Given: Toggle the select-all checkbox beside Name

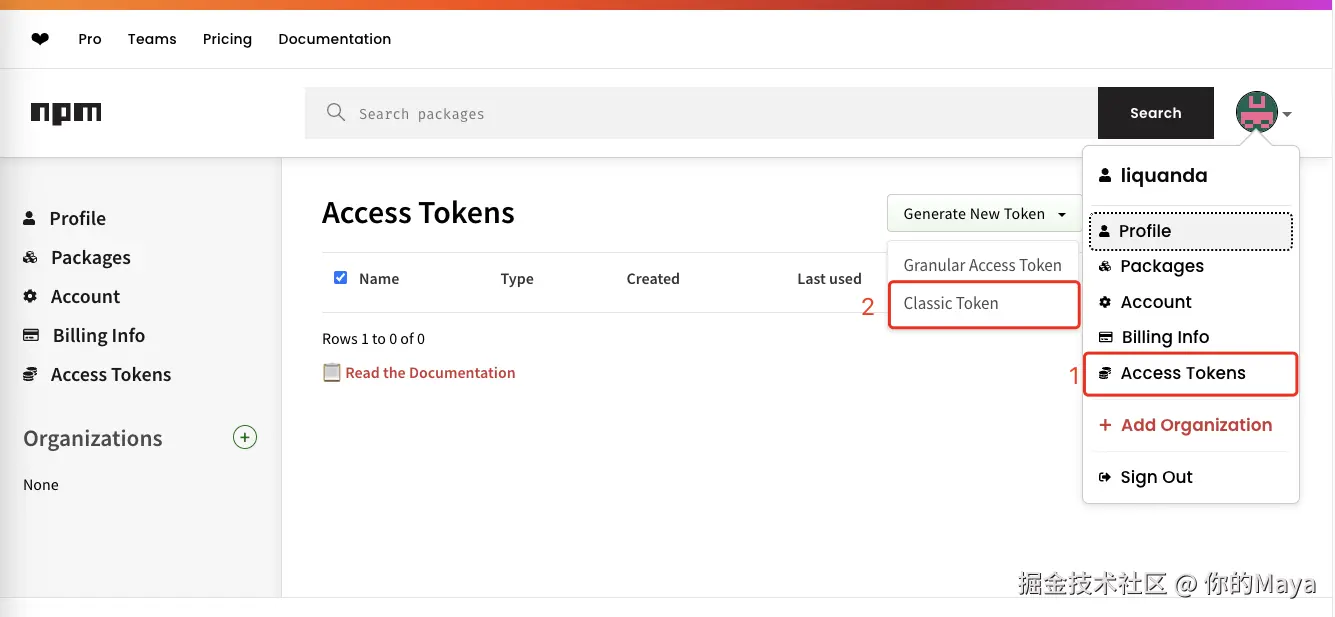Looking at the screenshot, I should (x=340, y=278).
